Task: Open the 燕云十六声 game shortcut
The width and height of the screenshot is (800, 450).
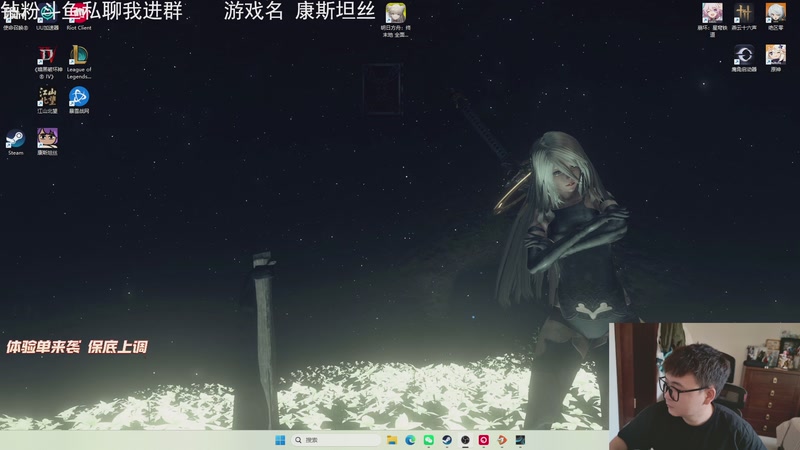Action: tap(743, 17)
